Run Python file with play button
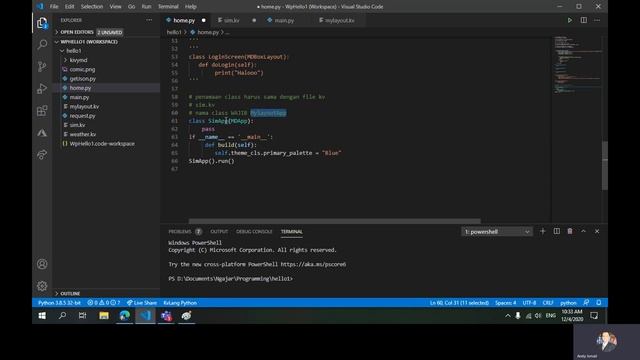The width and height of the screenshot is (640, 360). pos(570,20)
